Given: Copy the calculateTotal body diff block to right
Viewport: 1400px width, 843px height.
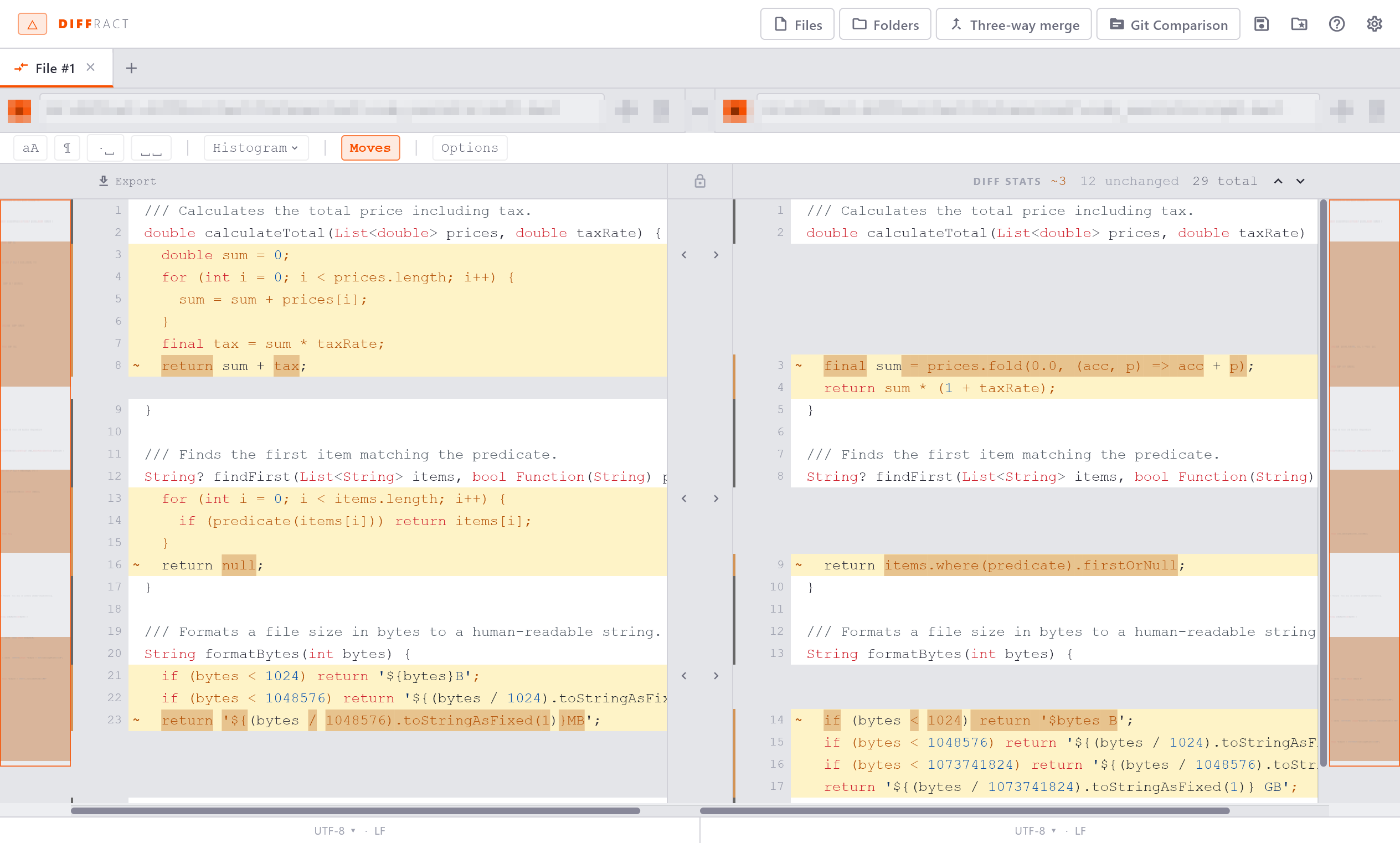Looking at the screenshot, I should (716, 255).
